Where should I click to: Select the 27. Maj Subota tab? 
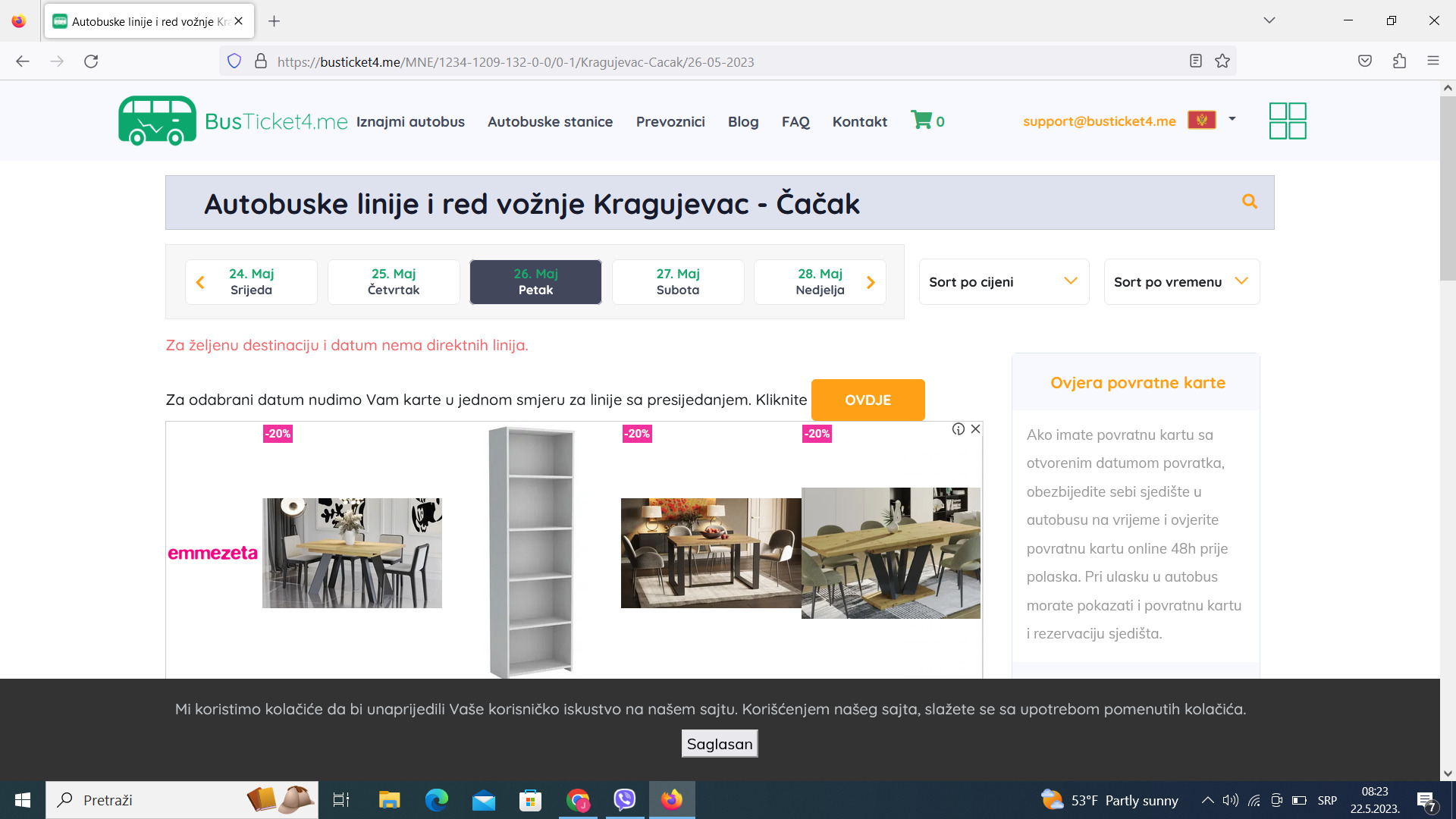pos(677,282)
